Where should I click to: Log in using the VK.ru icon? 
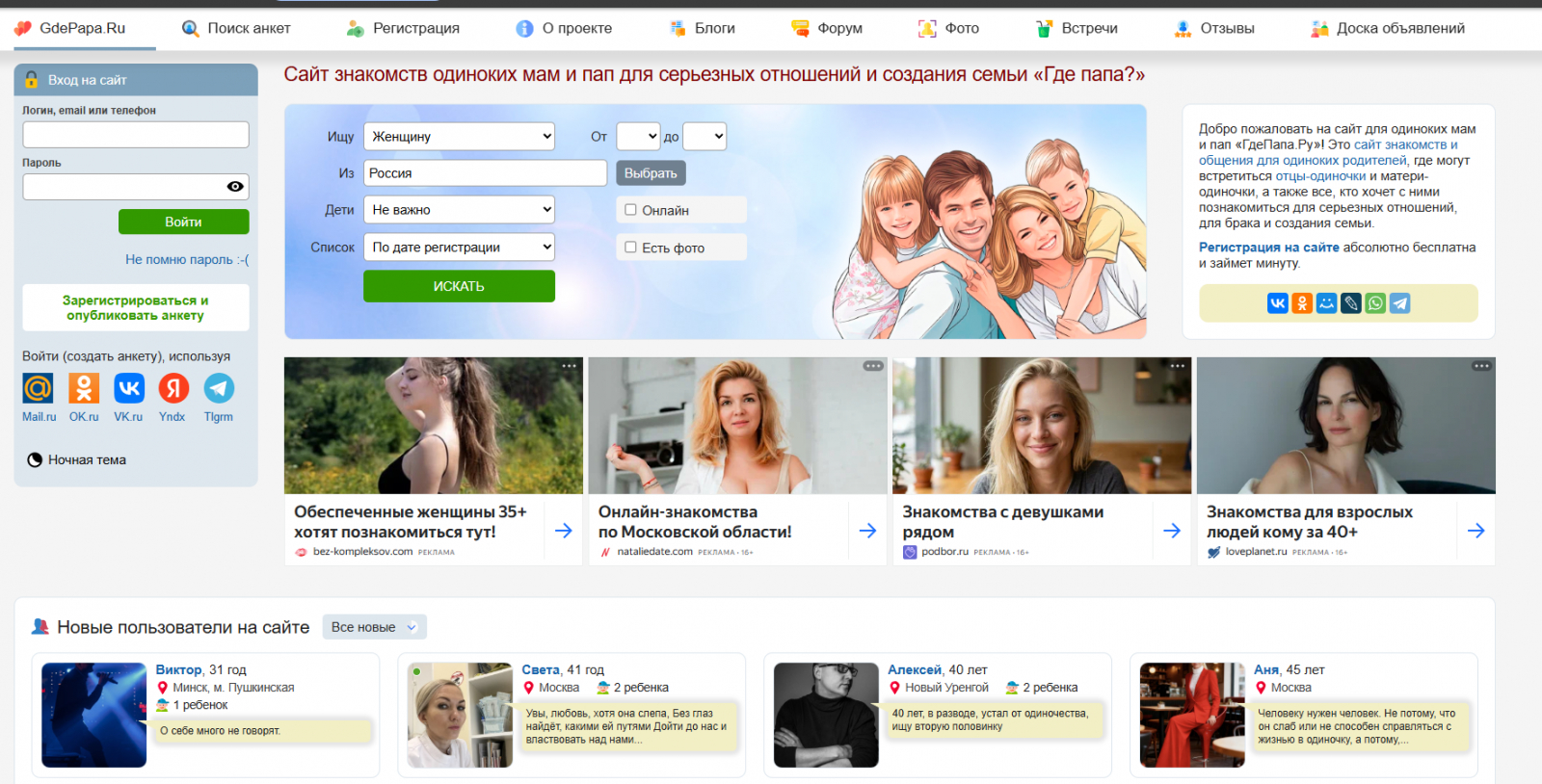(x=129, y=388)
